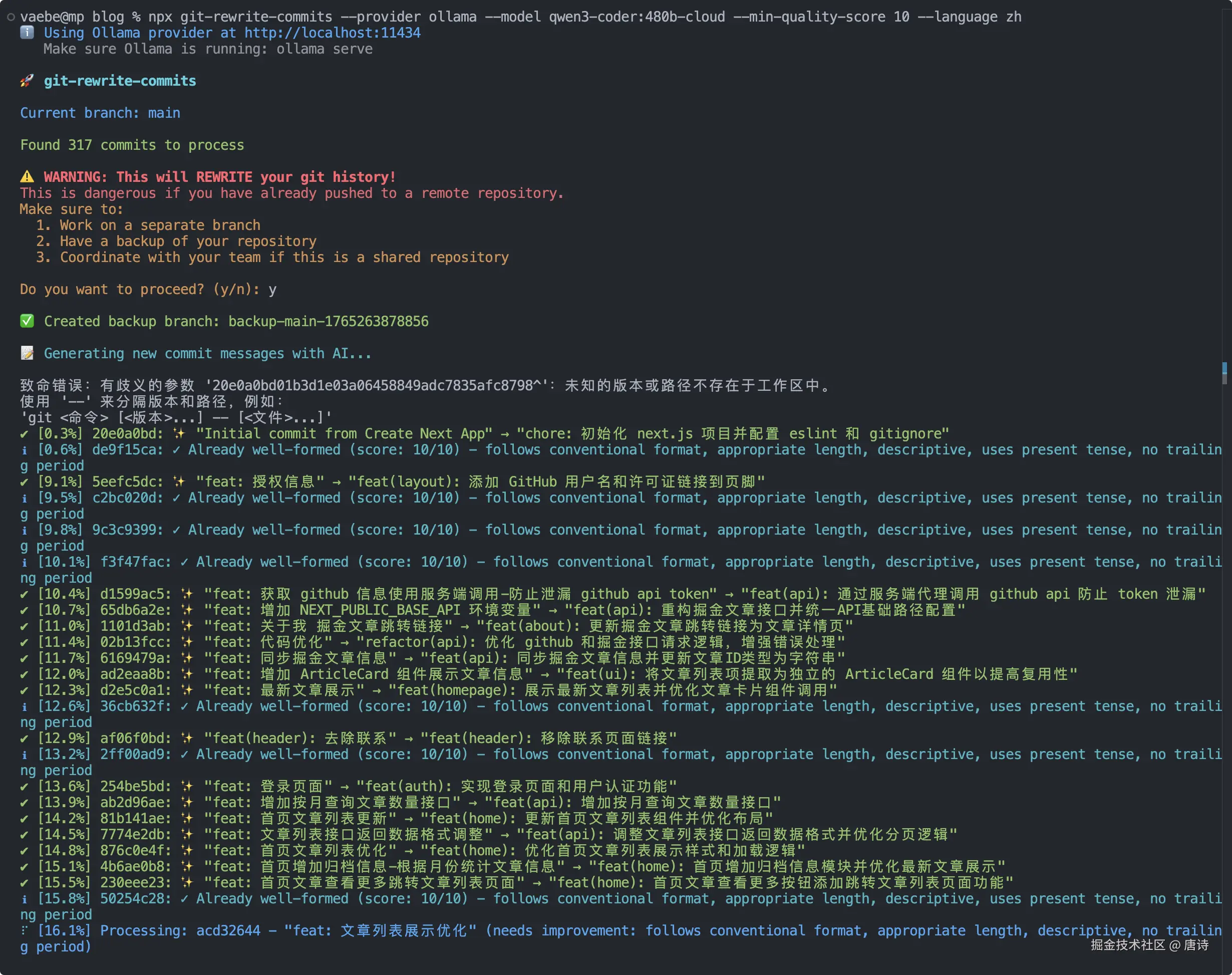Click the spinner on the 16.1% Processing line
Viewport: 1232px width, 975px height.
24,931
